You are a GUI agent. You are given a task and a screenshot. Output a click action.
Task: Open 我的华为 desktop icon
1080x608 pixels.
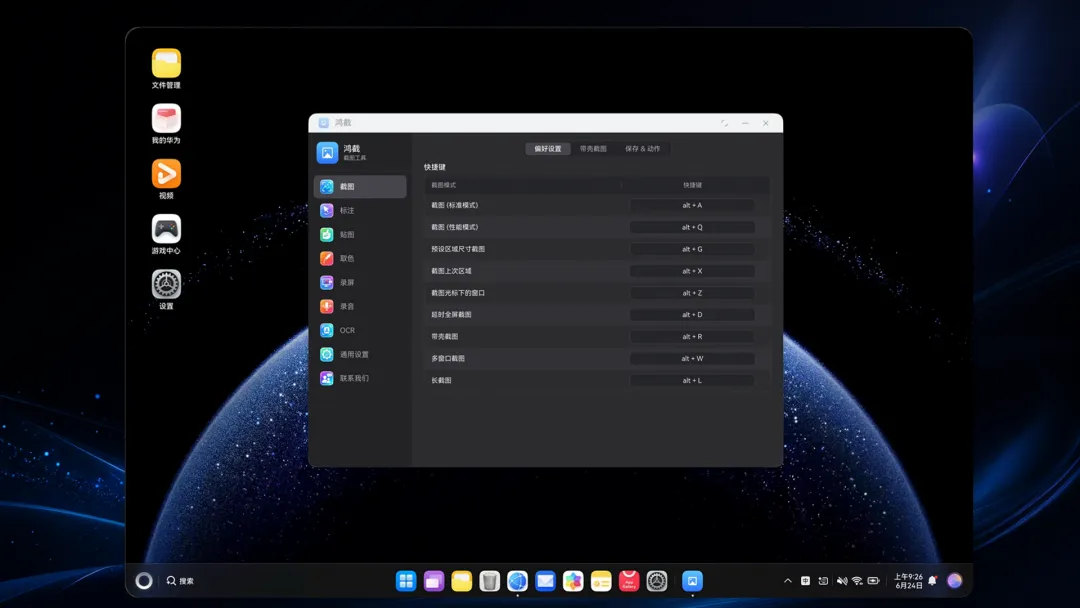[166, 123]
